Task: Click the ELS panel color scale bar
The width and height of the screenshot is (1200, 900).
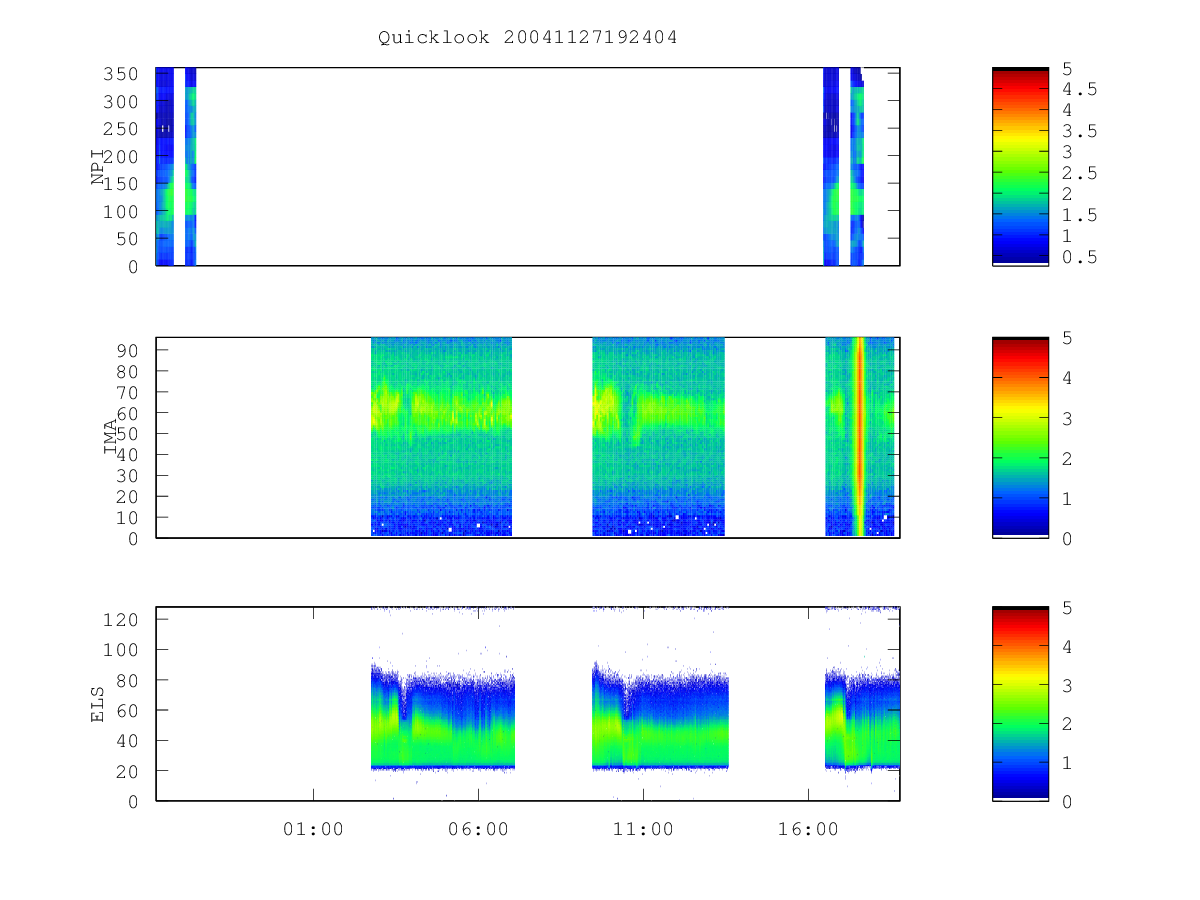Action: 1020,703
